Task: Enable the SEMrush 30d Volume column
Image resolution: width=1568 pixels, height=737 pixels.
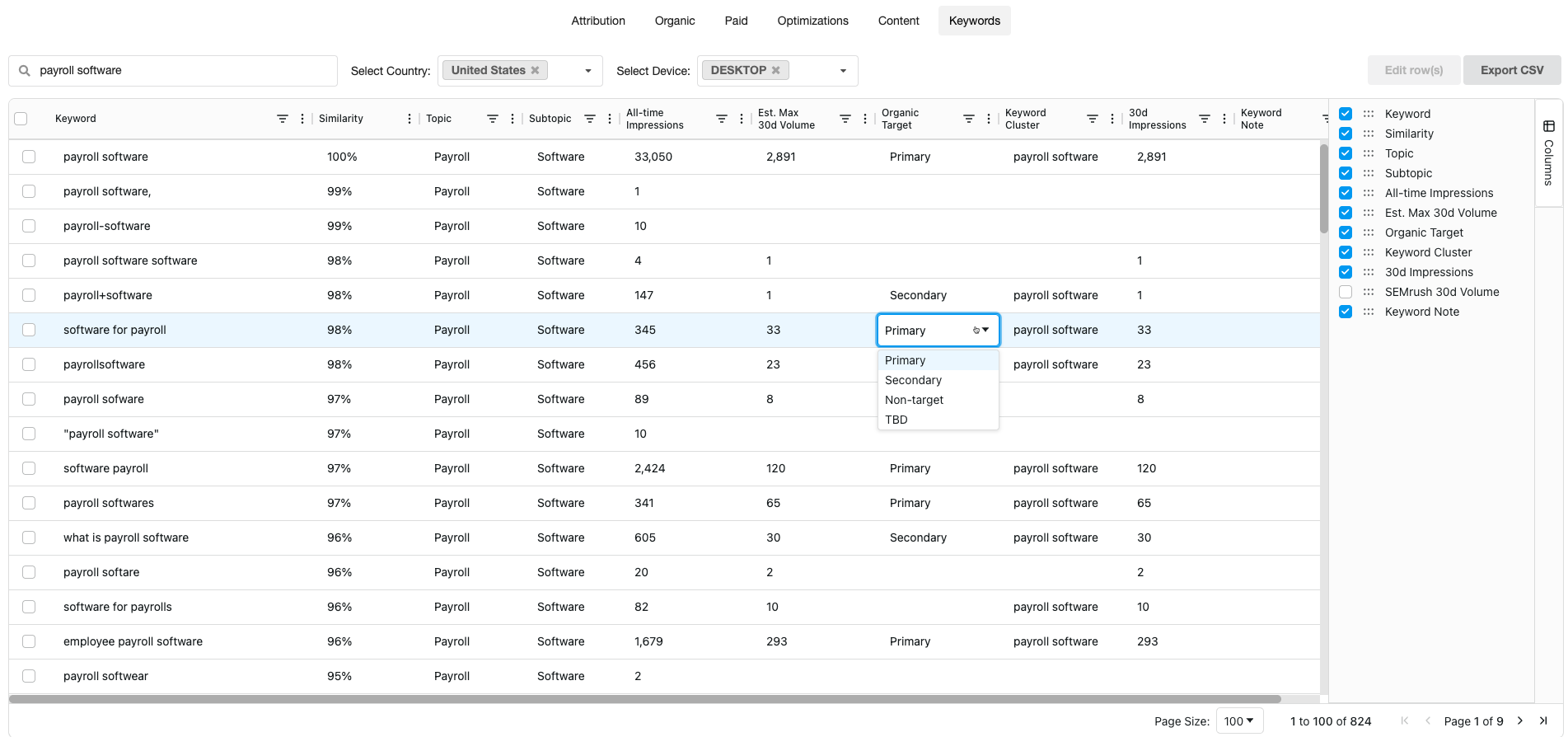Action: [1346, 292]
